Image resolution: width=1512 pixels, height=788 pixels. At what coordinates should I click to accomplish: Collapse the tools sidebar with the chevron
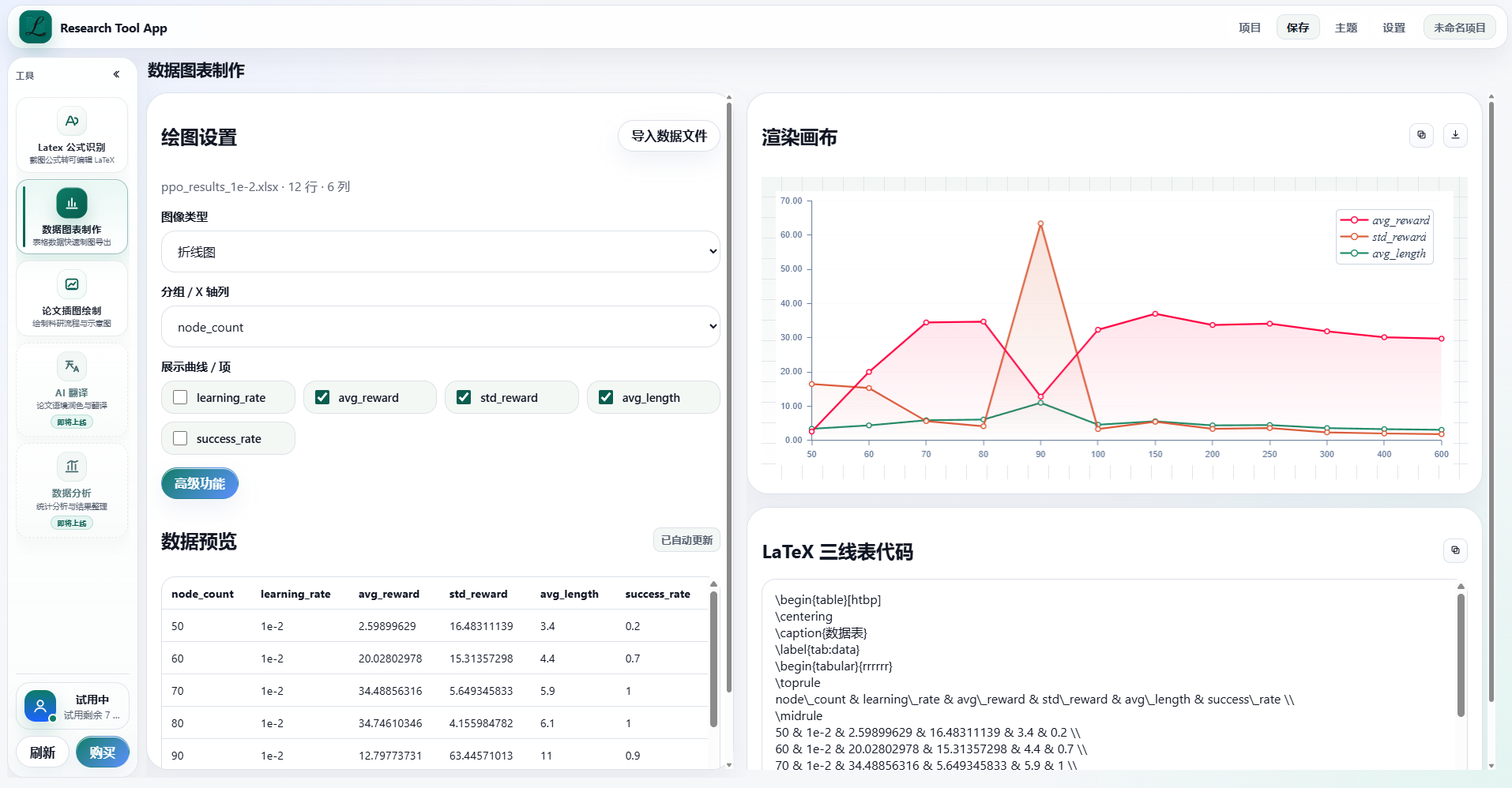(x=116, y=74)
